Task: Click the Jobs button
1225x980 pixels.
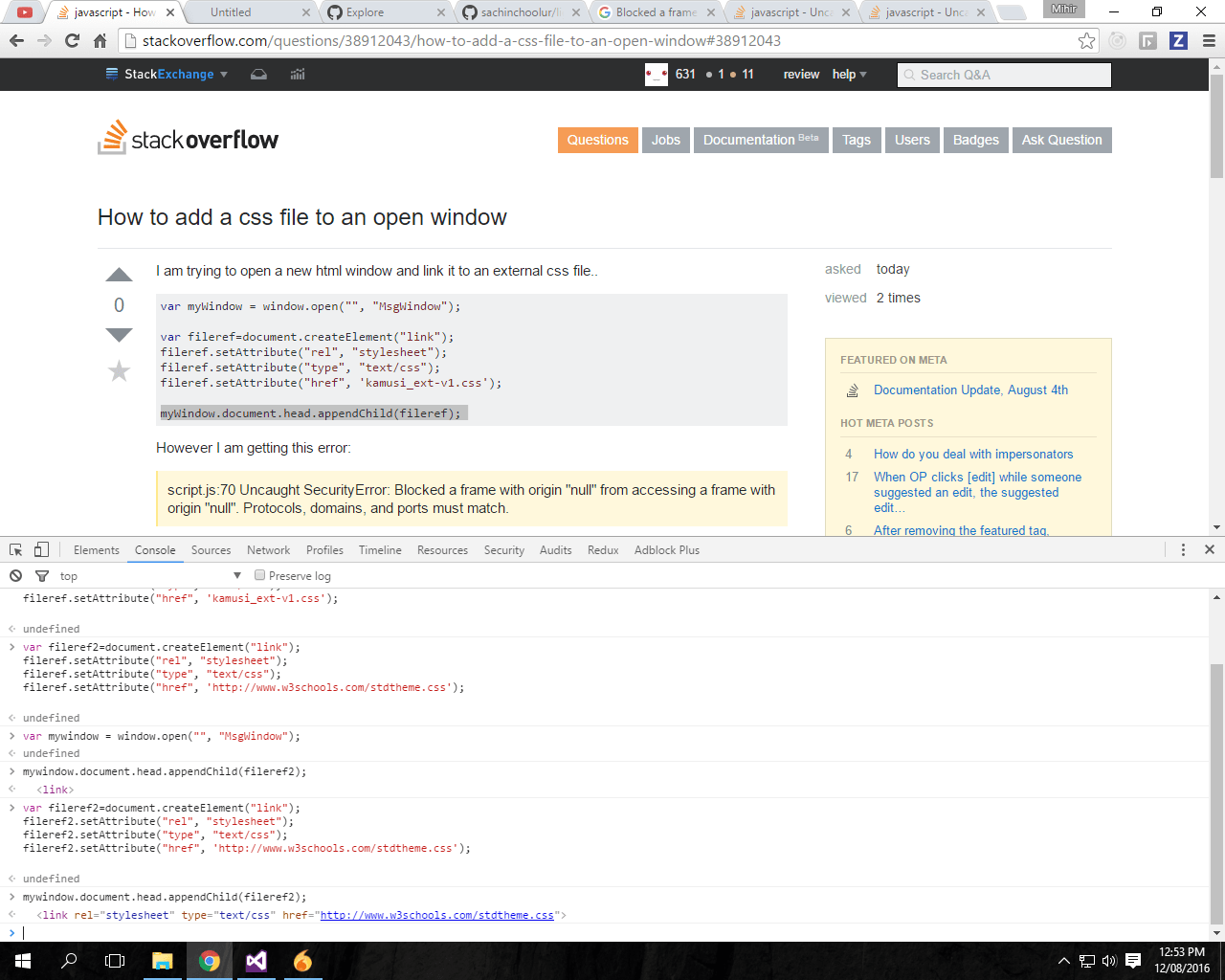Action: (x=666, y=140)
